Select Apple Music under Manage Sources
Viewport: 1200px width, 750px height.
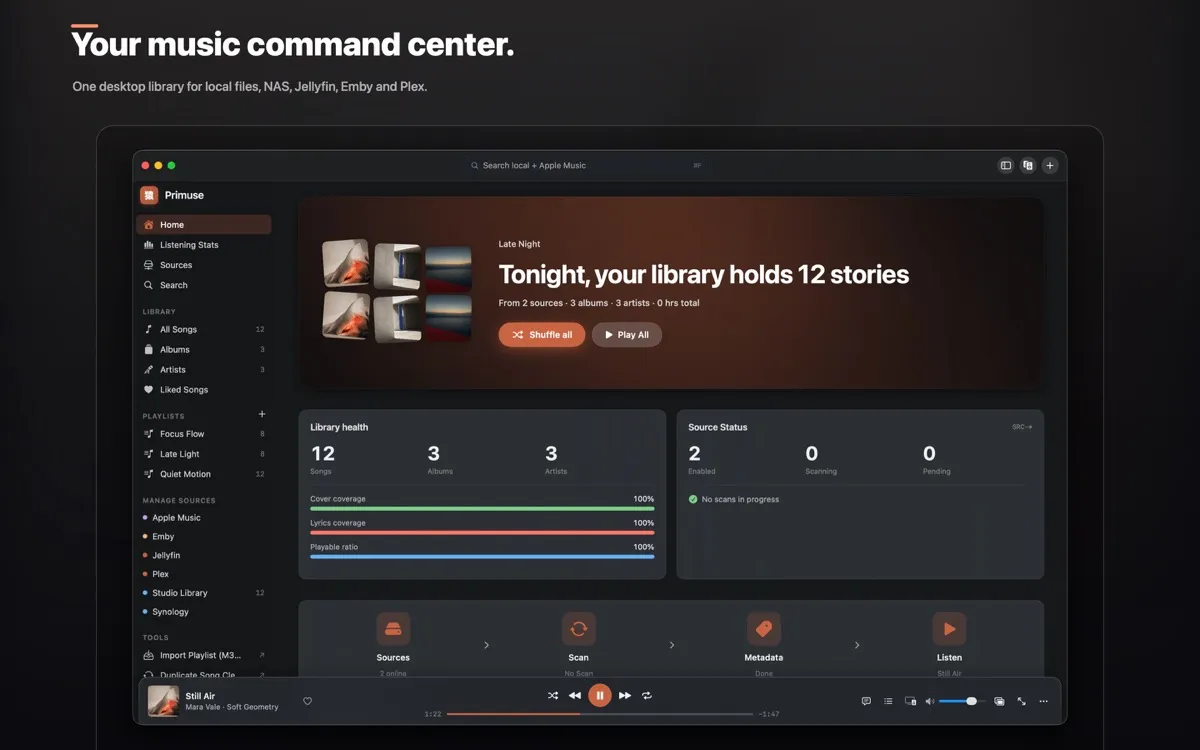pyautogui.click(x=204, y=518)
